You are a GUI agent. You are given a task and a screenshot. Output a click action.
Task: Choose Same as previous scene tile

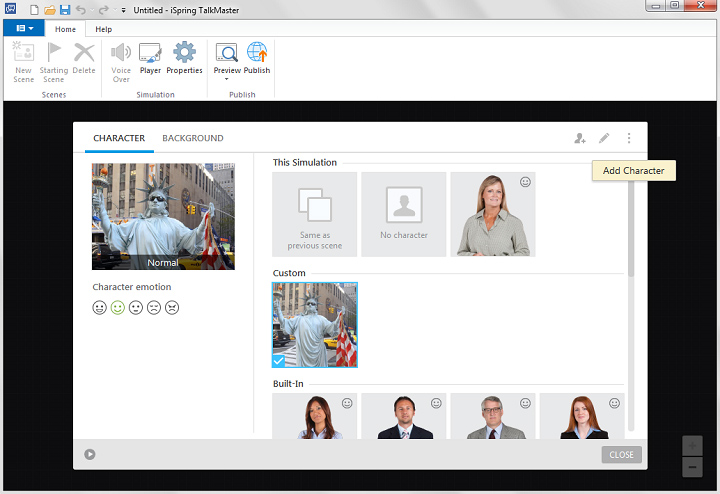click(315, 214)
